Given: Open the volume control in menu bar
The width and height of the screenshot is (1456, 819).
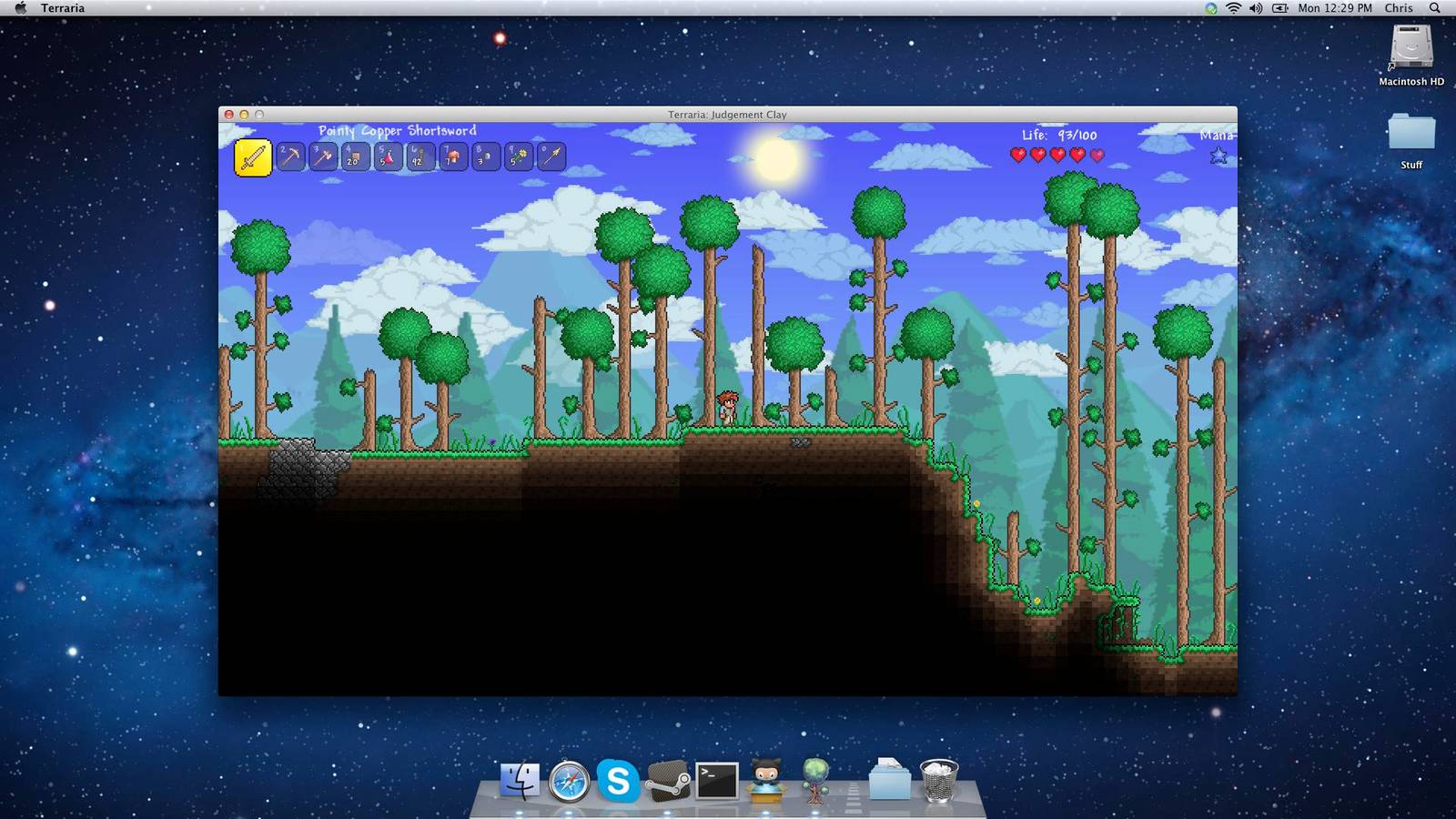Looking at the screenshot, I should pos(1256,8).
